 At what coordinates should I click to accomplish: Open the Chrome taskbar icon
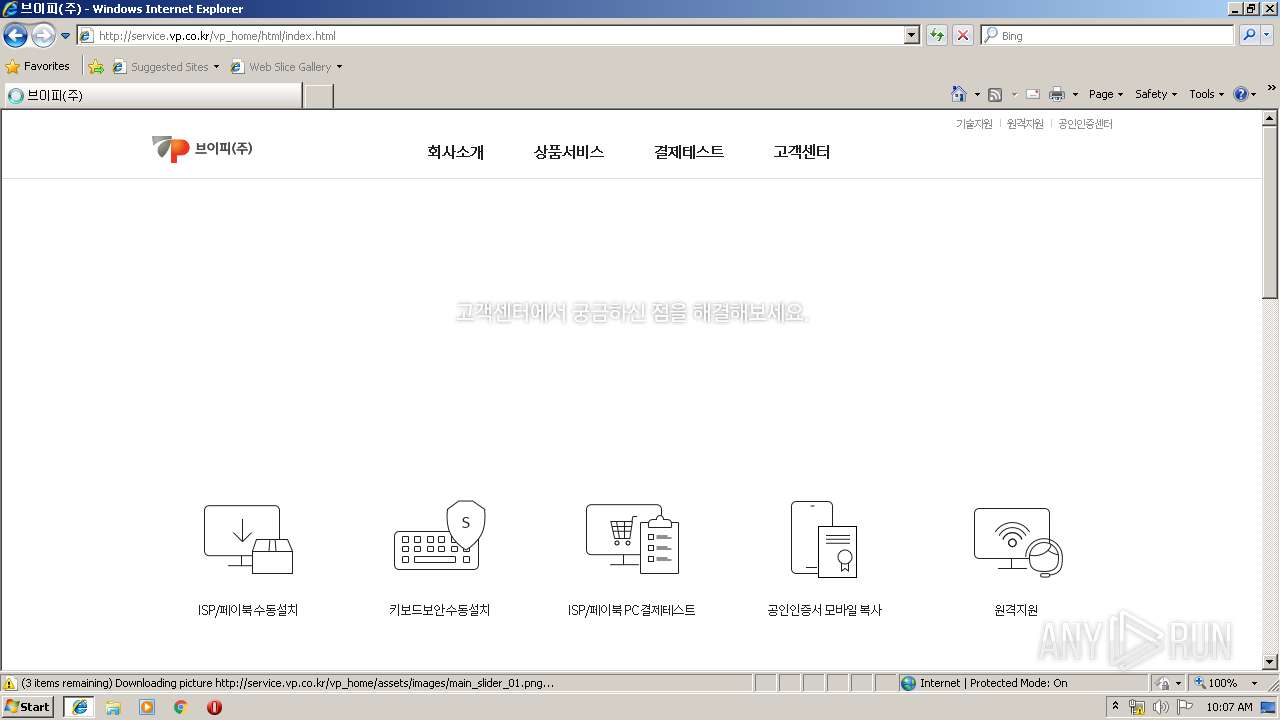pyautogui.click(x=180, y=707)
